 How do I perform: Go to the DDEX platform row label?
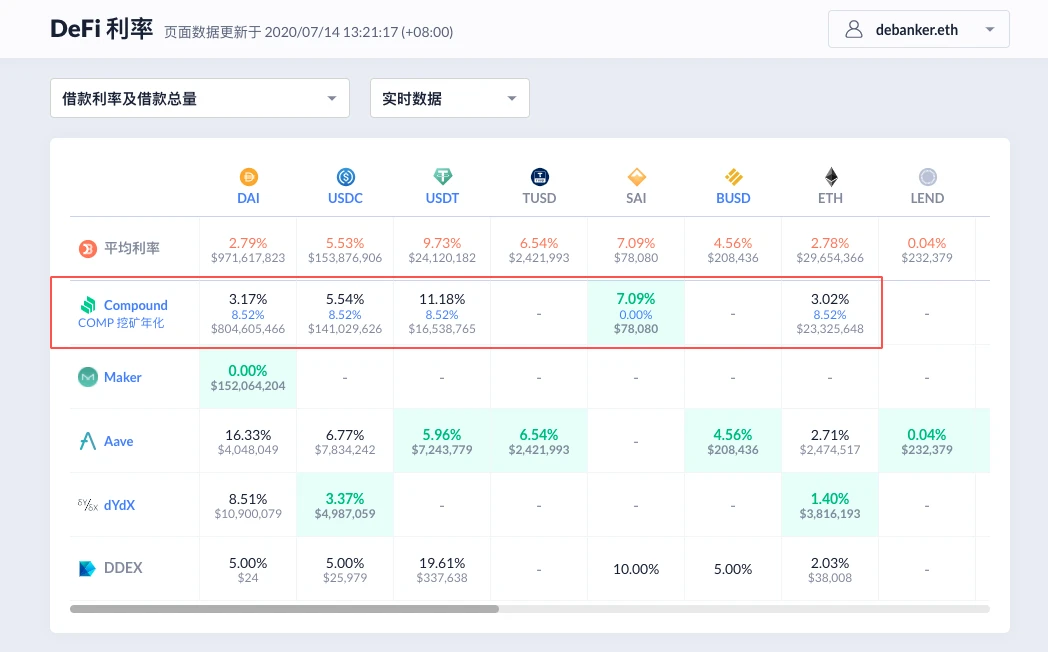[x=122, y=568]
